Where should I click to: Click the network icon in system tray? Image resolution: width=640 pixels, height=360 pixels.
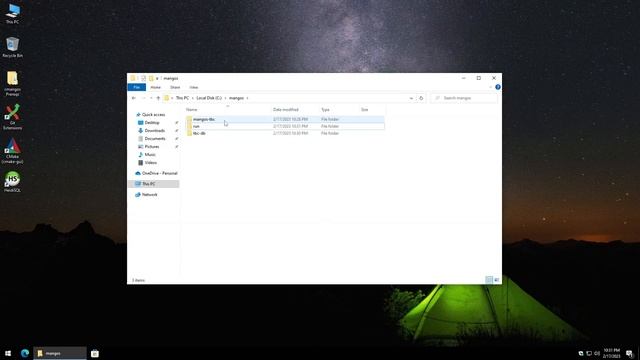(589, 353)
